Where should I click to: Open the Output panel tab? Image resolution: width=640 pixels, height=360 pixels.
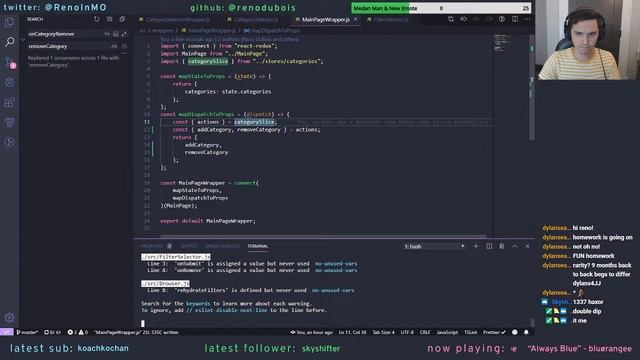(189, 246)
